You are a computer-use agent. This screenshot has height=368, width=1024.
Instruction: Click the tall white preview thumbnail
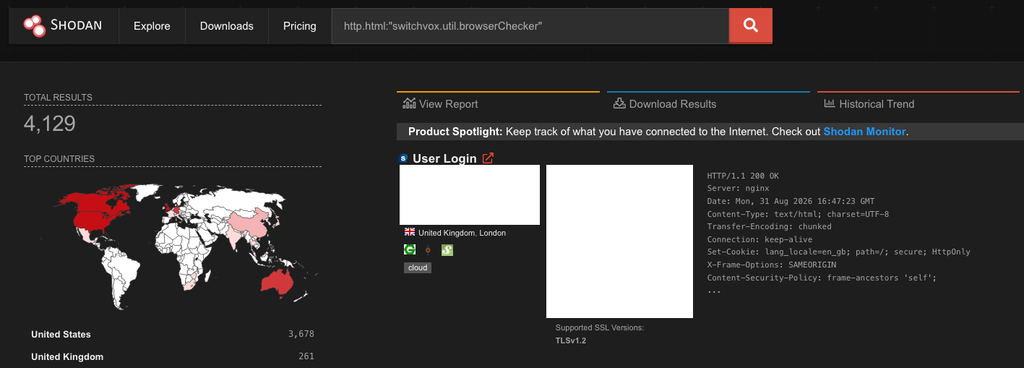[619, 241]
